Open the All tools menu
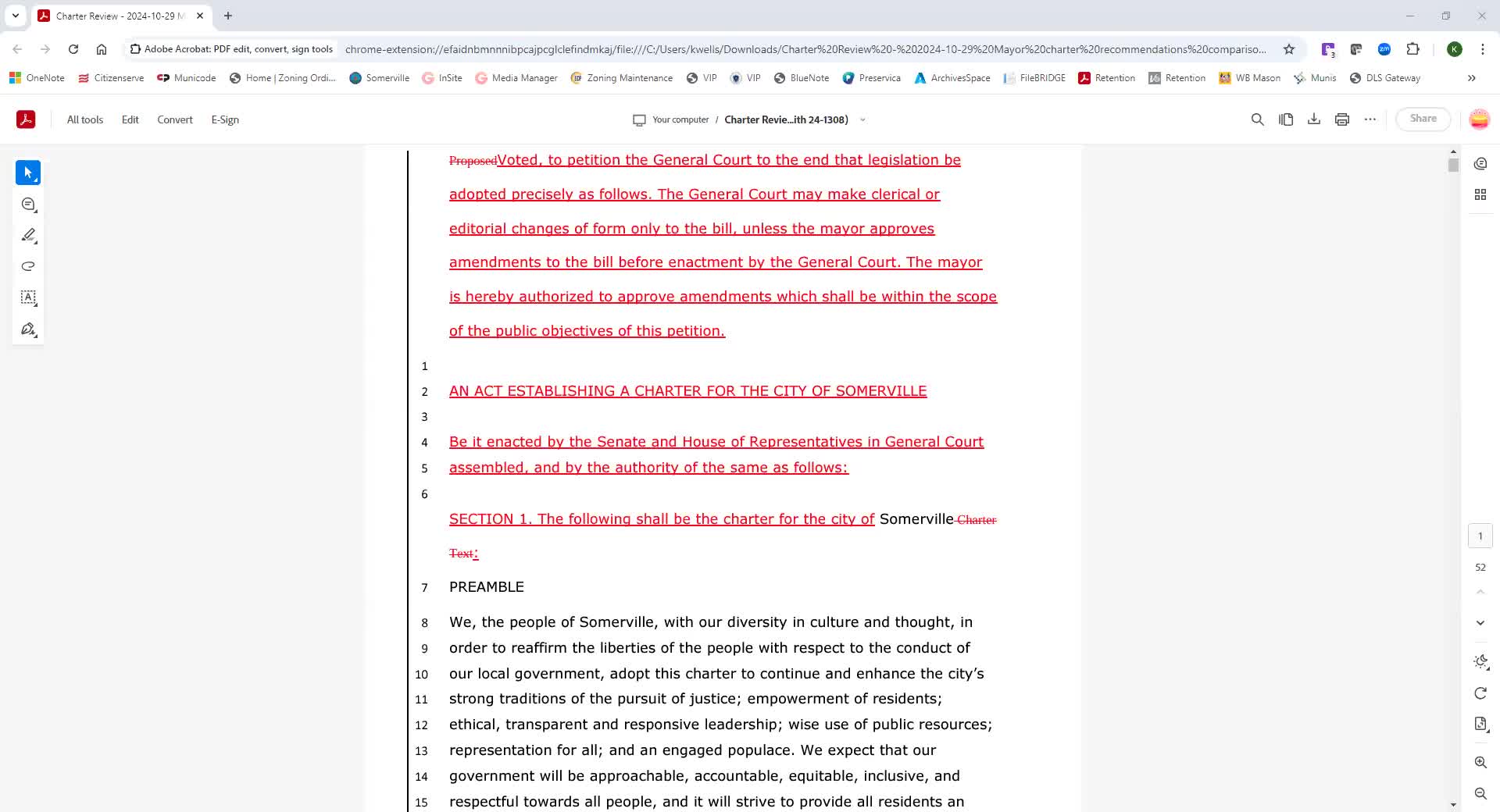 pyautogui.click(x=85, y=119)
